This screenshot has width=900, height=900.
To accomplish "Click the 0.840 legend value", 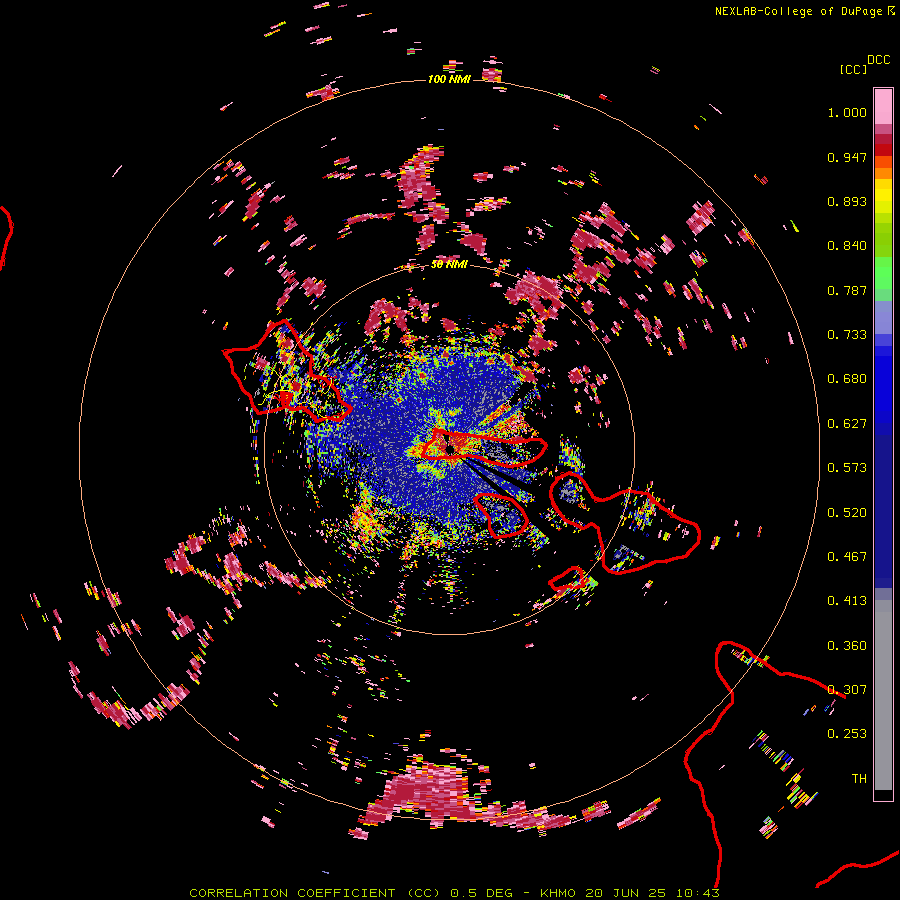I will click(x=847, y=246).
